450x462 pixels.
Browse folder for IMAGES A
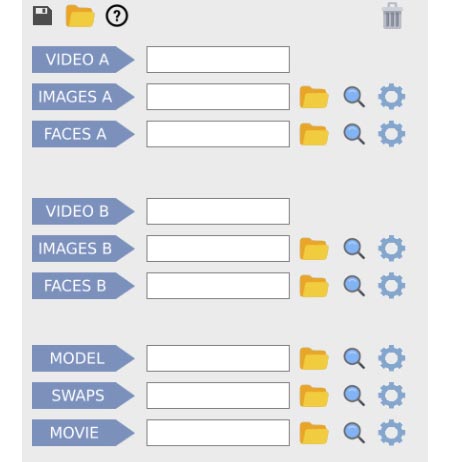314,97
